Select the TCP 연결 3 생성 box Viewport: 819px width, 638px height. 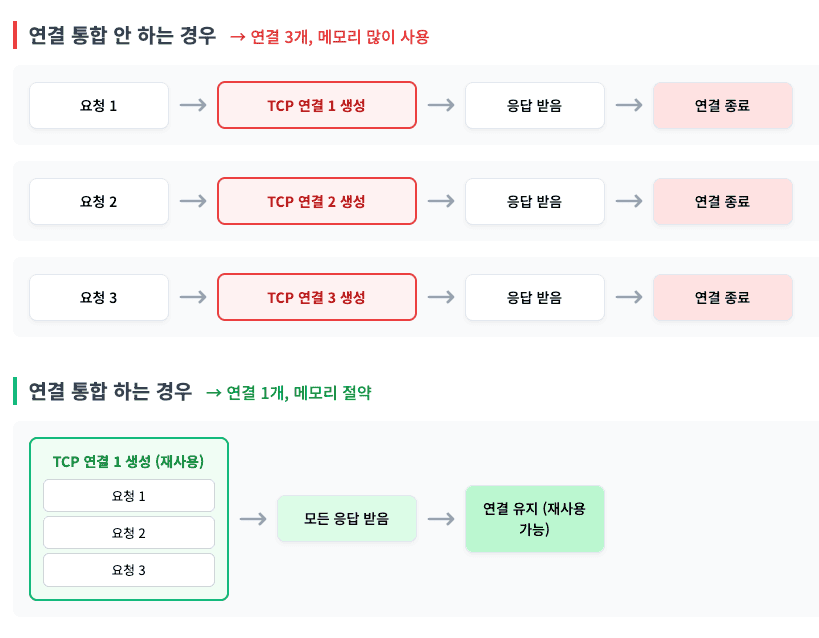(x=316, y=297)
